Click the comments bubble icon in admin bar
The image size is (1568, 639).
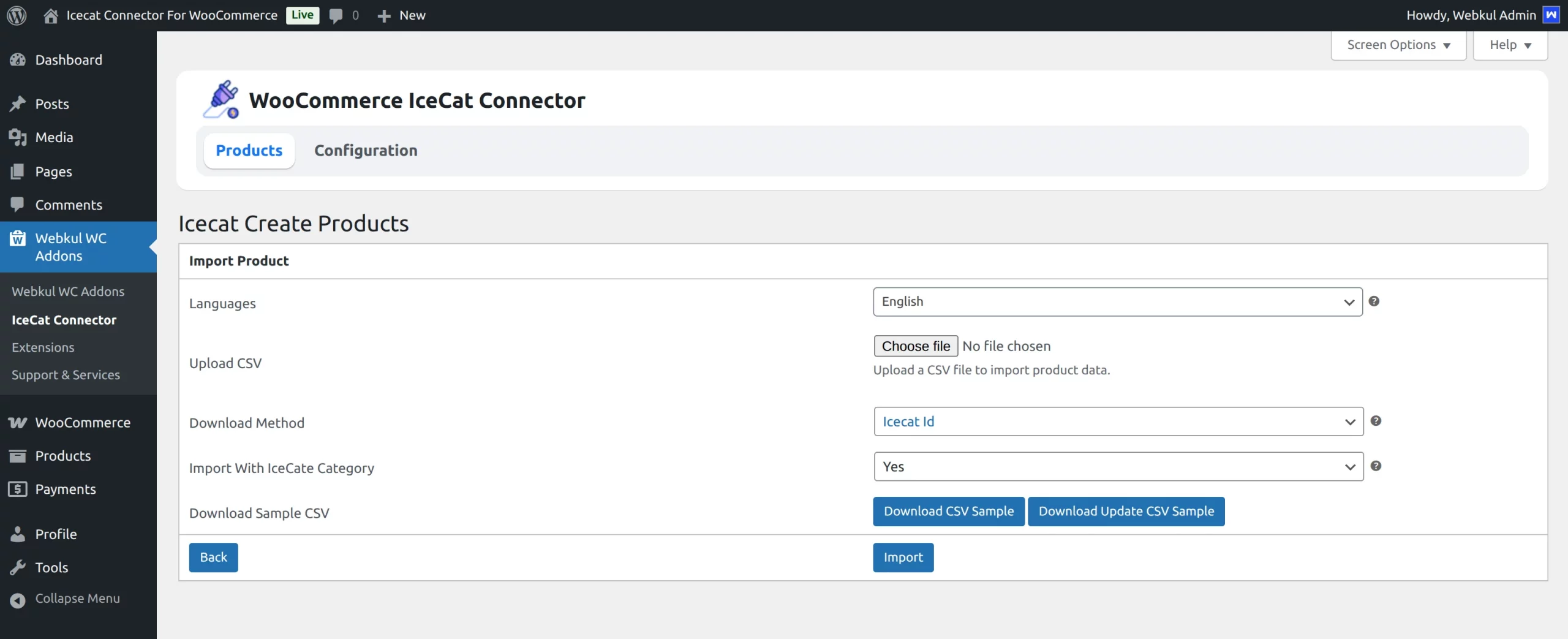point(336,15)
